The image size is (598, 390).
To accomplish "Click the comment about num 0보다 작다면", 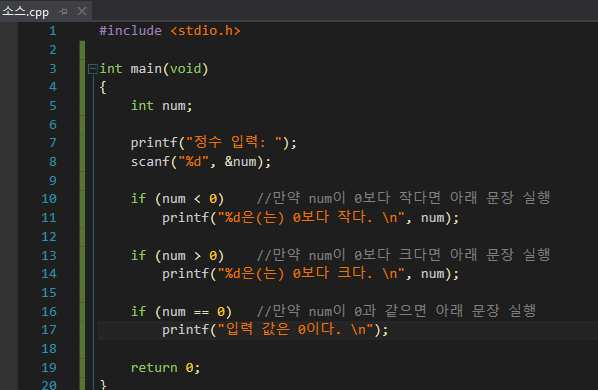I will [x=403, y=198].
